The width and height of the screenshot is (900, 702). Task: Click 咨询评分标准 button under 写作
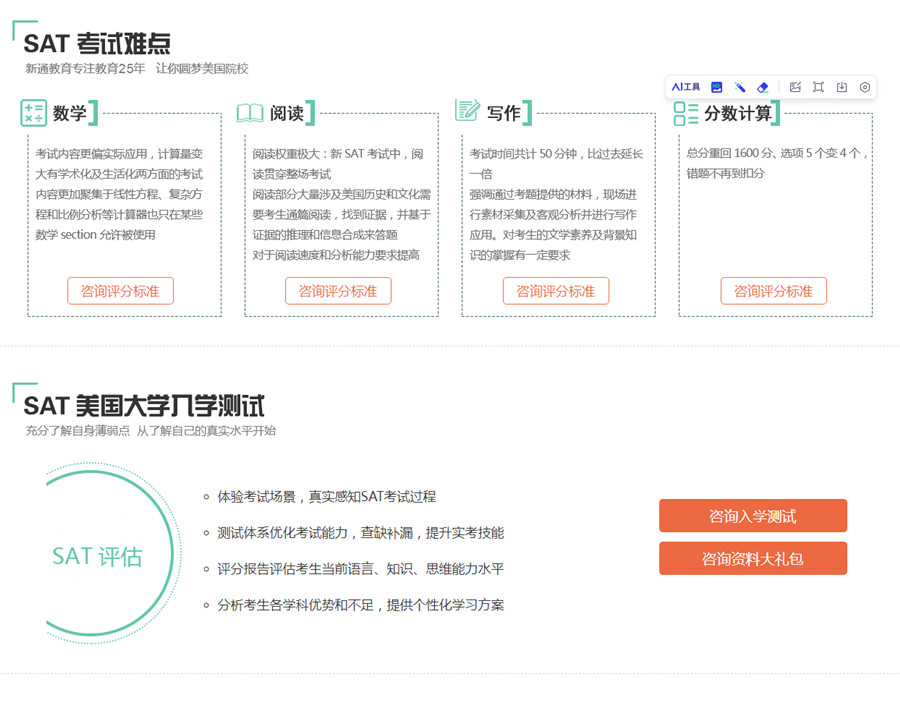click(555, 291)
